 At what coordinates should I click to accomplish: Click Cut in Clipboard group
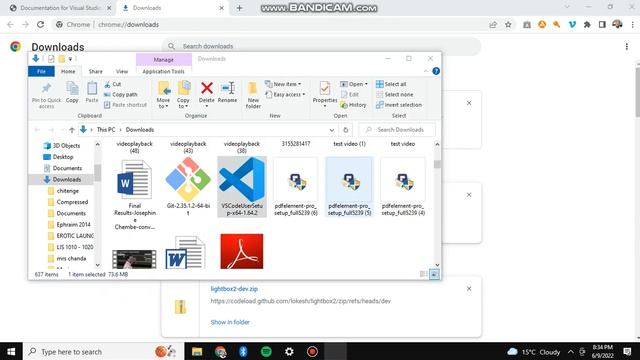click(x=113, y=84)
